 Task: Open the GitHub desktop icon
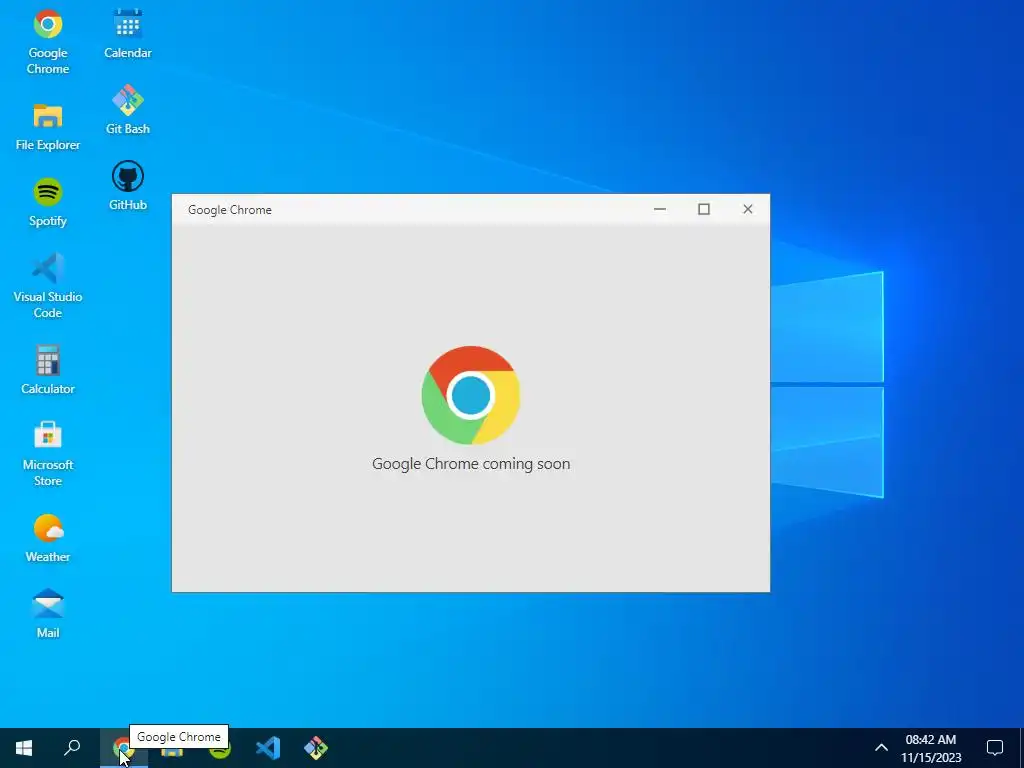(x=128, y=185)
